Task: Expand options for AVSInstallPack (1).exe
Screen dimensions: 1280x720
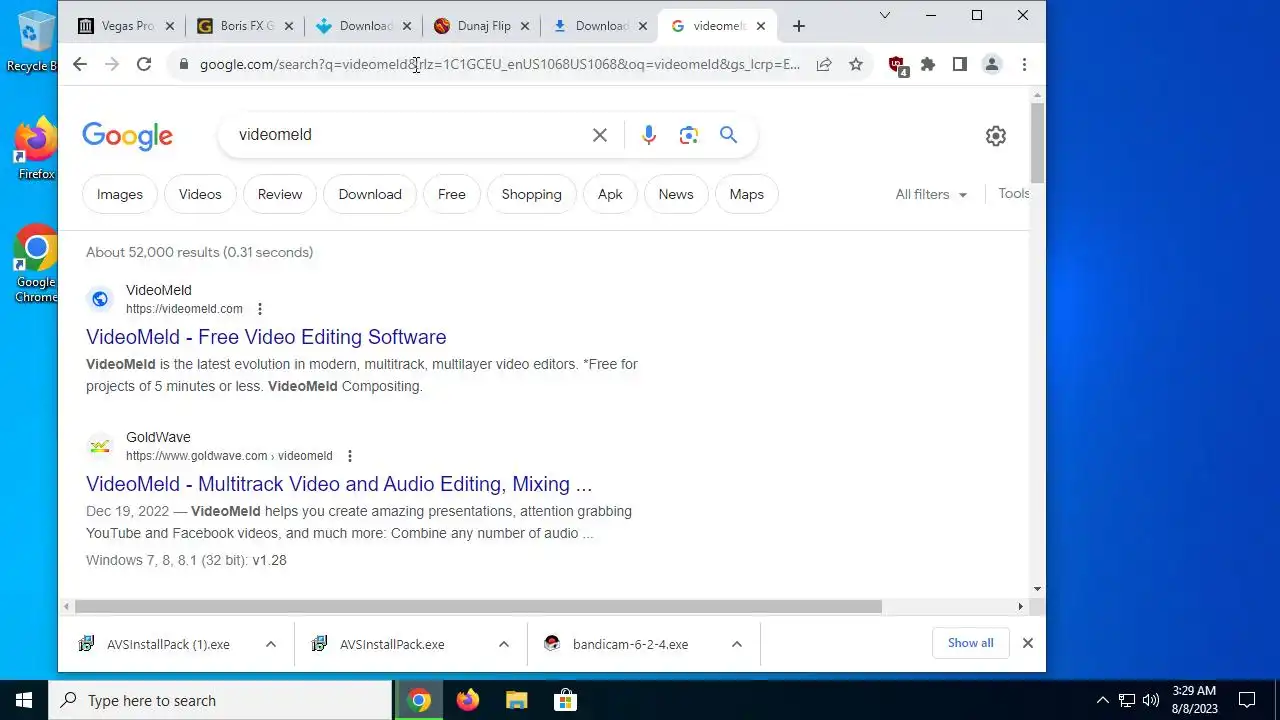Action: coord(271,644)
